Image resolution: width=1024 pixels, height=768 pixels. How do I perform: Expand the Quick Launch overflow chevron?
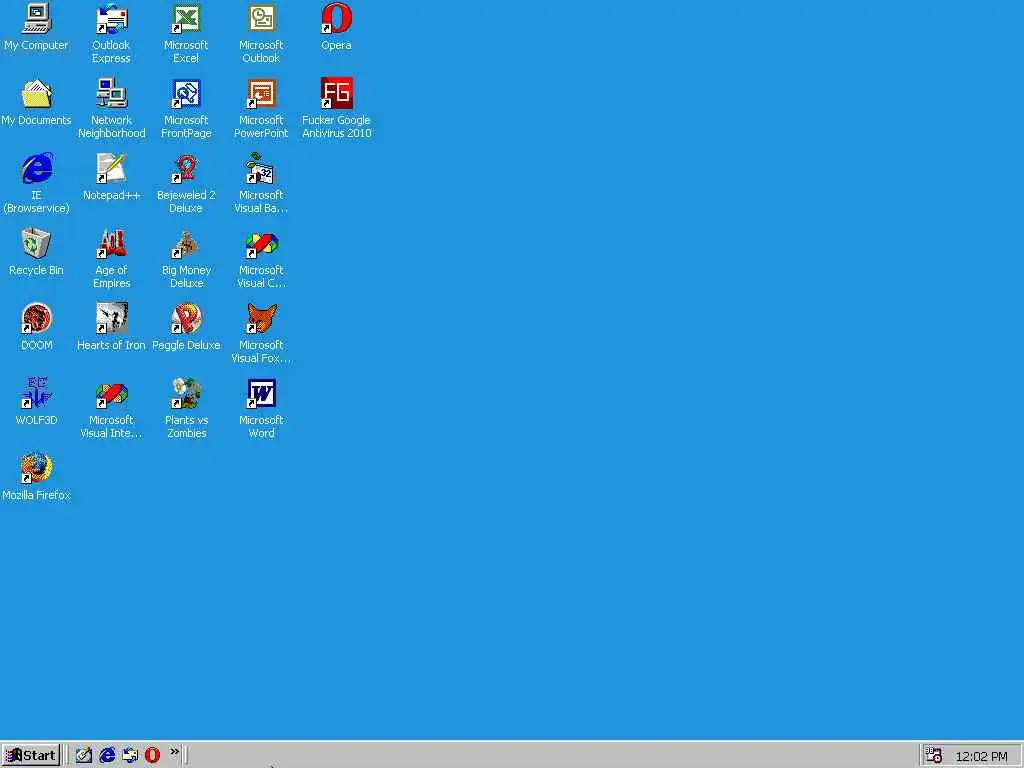pos(174,752)
